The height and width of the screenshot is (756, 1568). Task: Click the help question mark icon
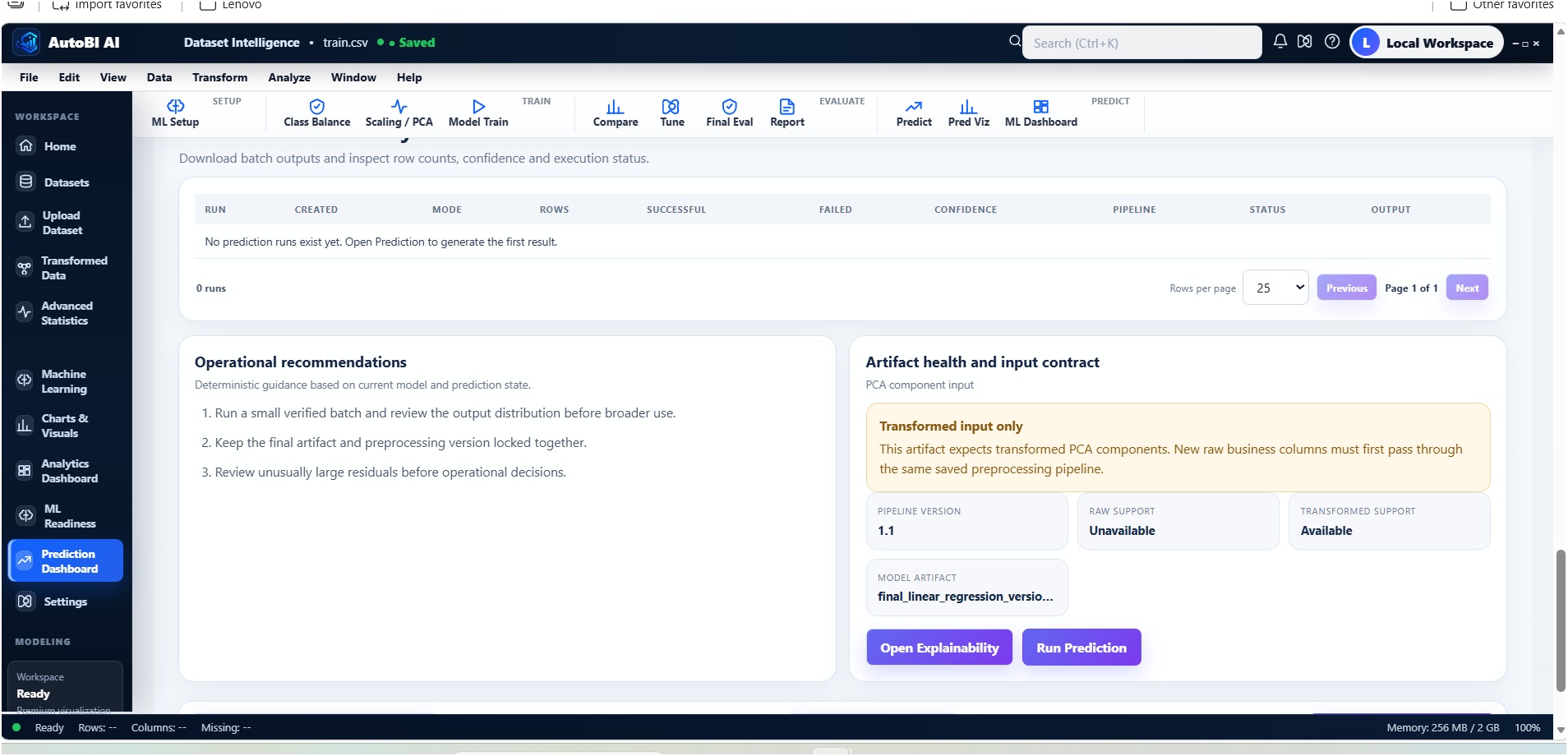click(x=1332, y=41)
